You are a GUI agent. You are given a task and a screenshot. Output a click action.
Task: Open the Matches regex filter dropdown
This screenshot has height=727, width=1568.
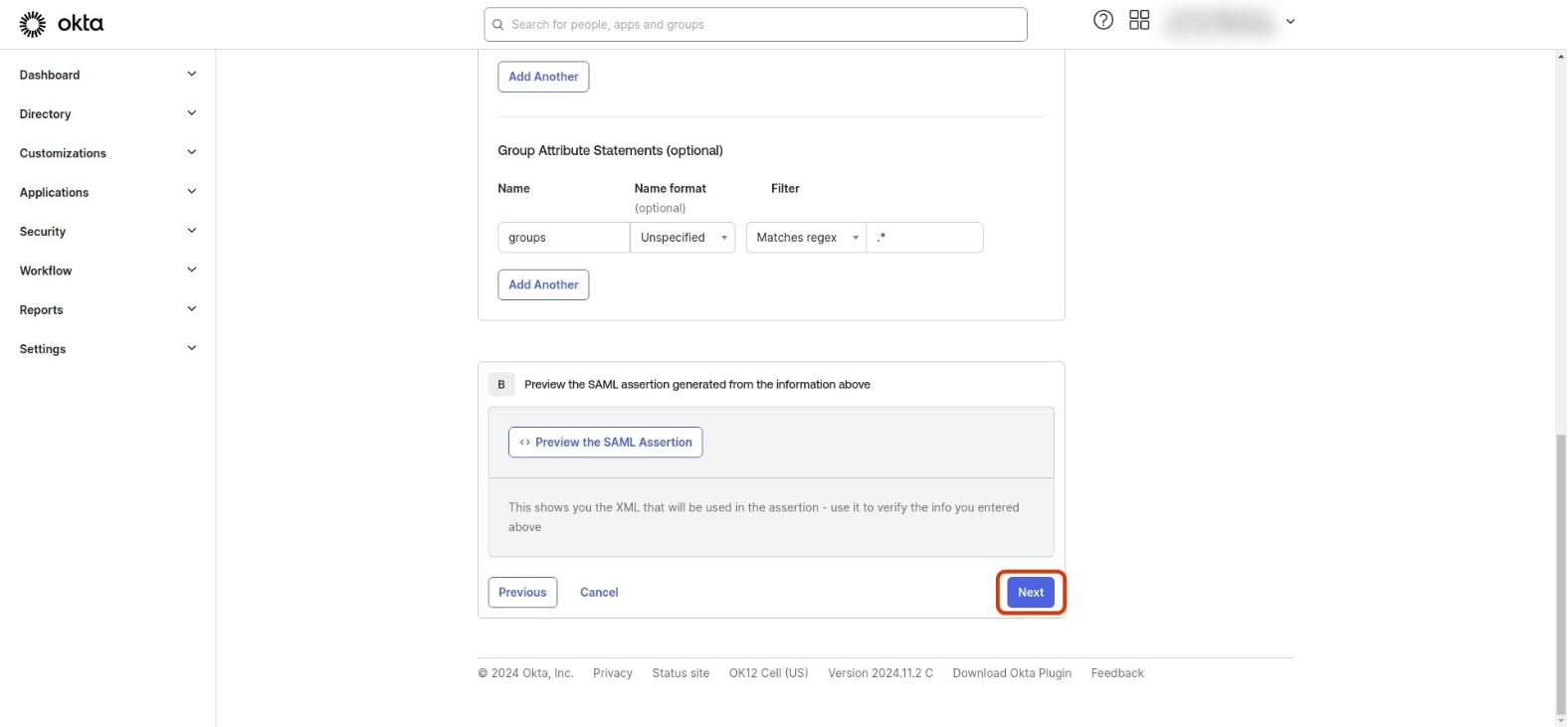coord(806,238)
